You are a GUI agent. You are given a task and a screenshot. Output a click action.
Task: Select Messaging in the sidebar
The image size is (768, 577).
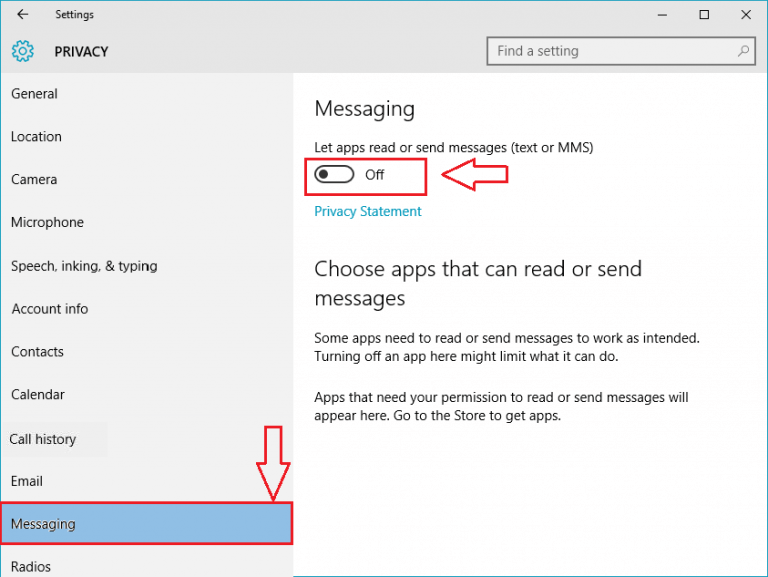(x=147, y=524)
